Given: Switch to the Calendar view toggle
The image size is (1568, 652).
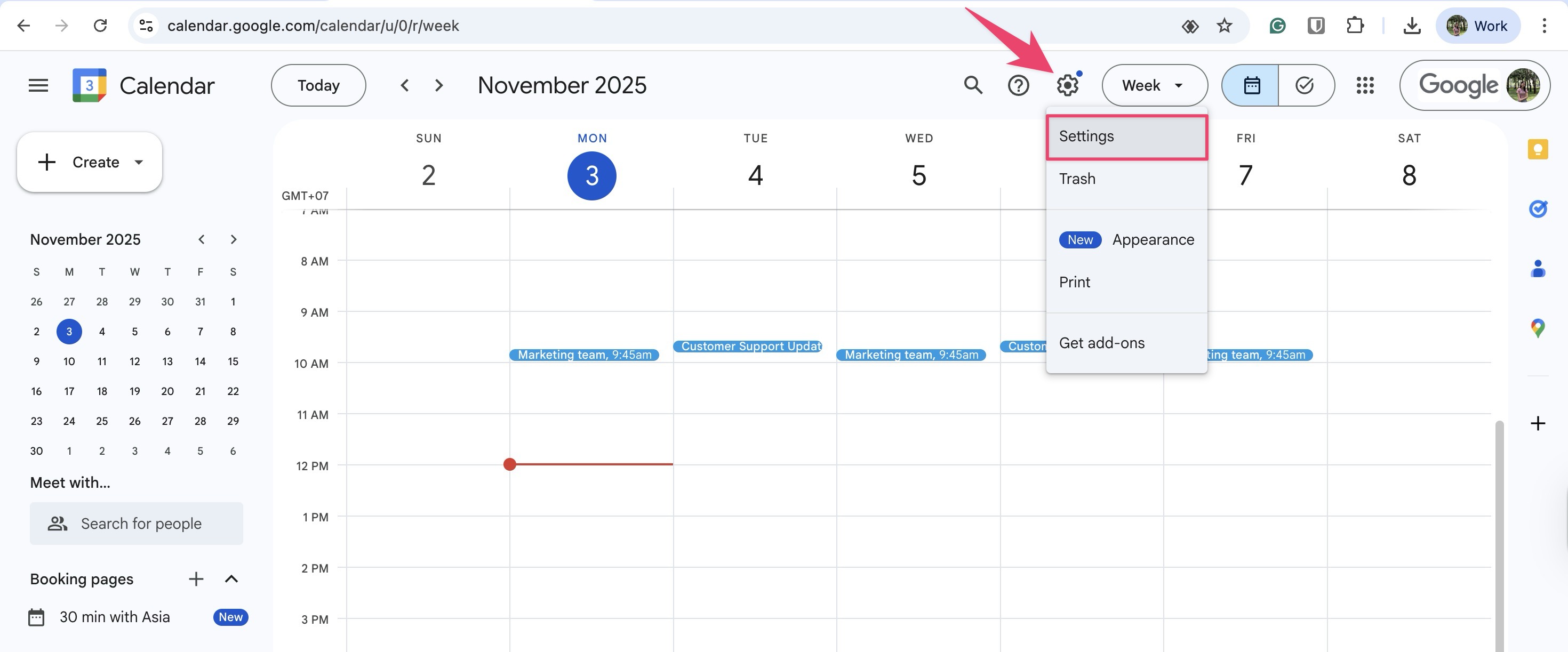Looking at the screenshot, I should coord(1251,85).
